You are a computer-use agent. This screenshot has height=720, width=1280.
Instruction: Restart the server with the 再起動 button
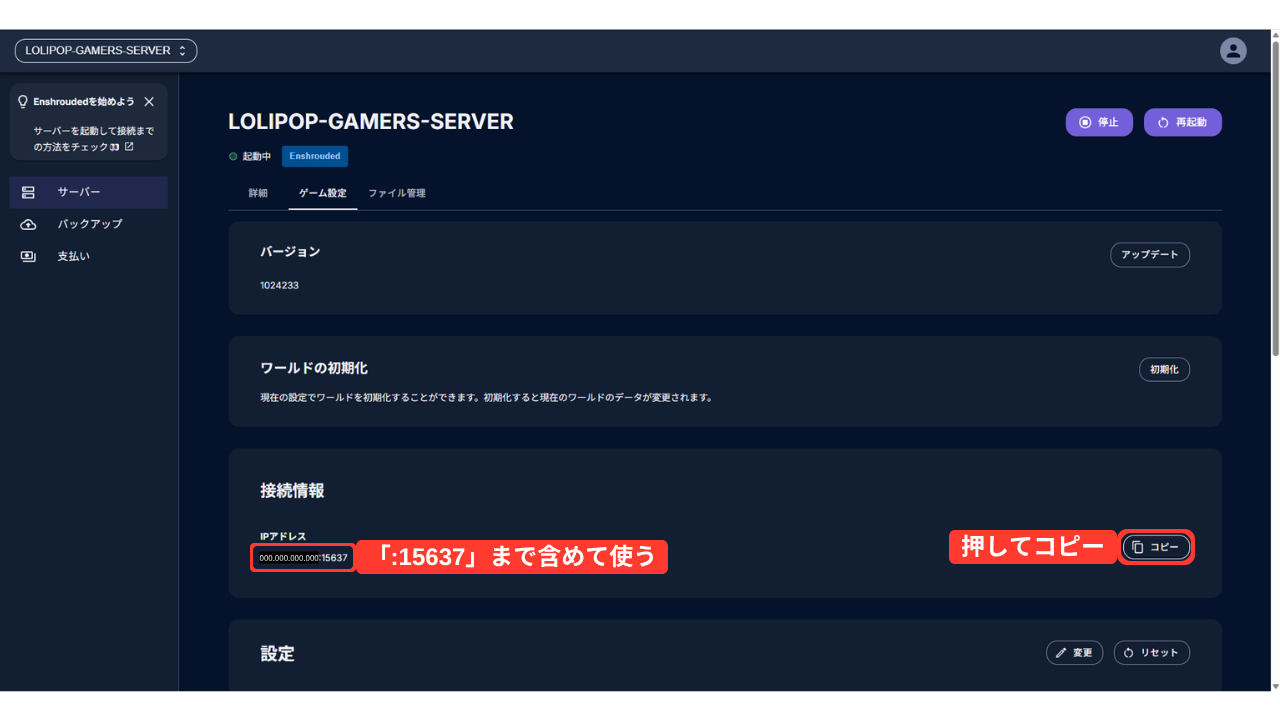point(1183,122)
